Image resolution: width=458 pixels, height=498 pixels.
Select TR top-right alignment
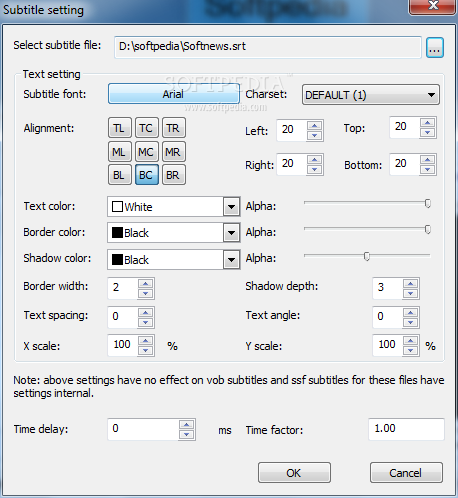(174, 128)
